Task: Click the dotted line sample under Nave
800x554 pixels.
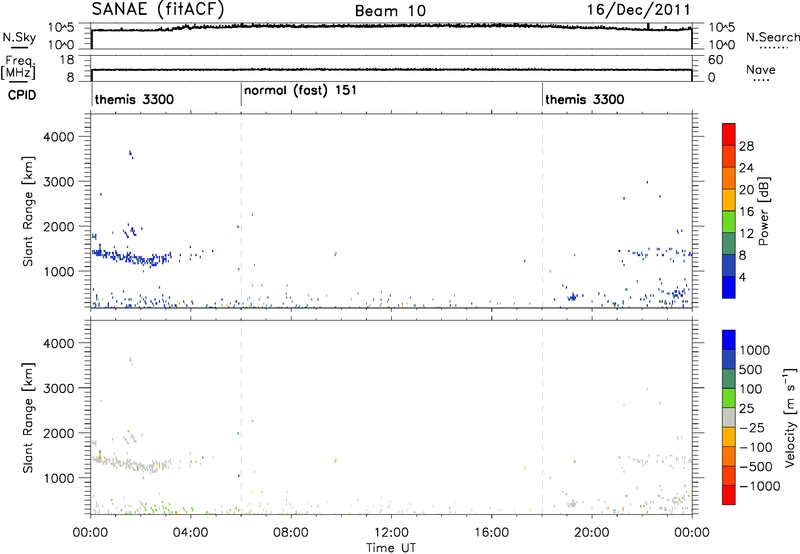Action: [x=761, y=80]
